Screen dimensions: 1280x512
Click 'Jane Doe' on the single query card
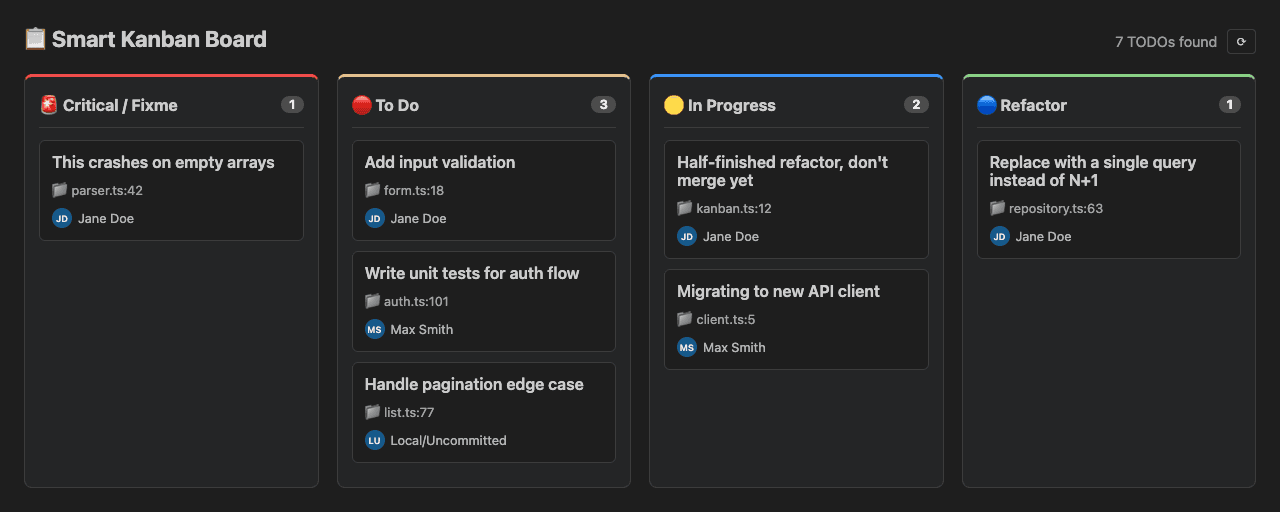click(1044, 236)
